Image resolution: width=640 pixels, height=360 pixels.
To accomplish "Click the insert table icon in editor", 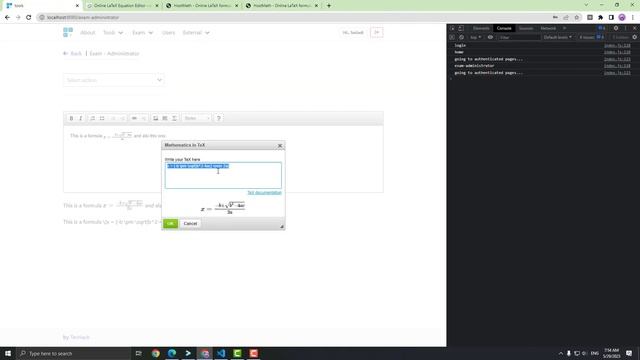I will pos(165,118).
